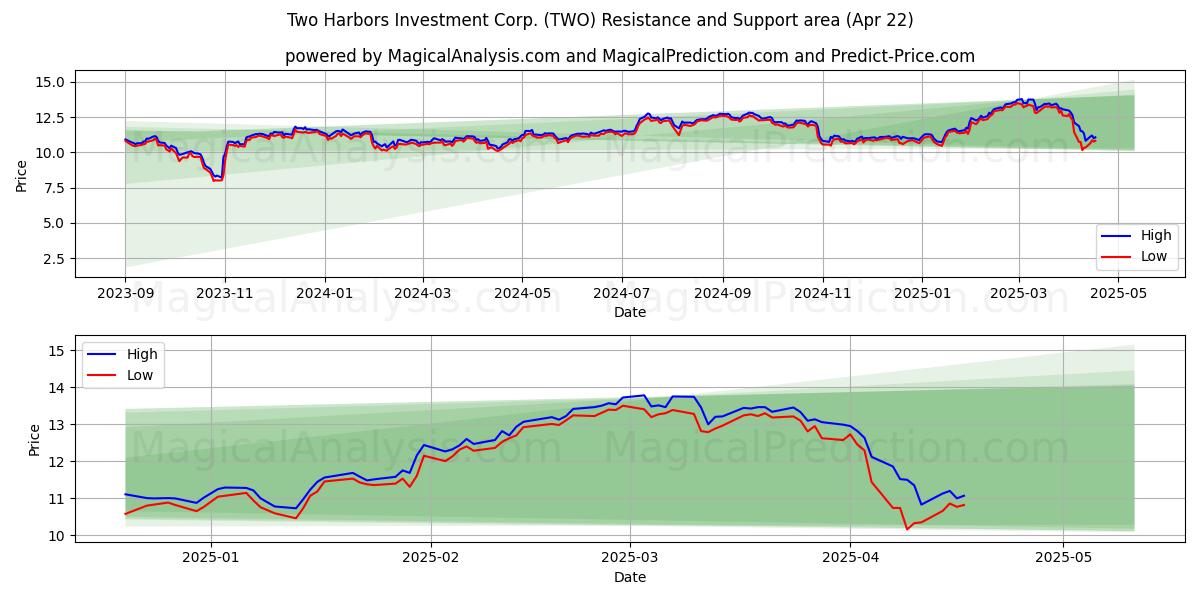This screenshot has width=1200, height=600.
Task: Click the 'Price' y-axis label on top chart
Action: (x=22, y=175)
